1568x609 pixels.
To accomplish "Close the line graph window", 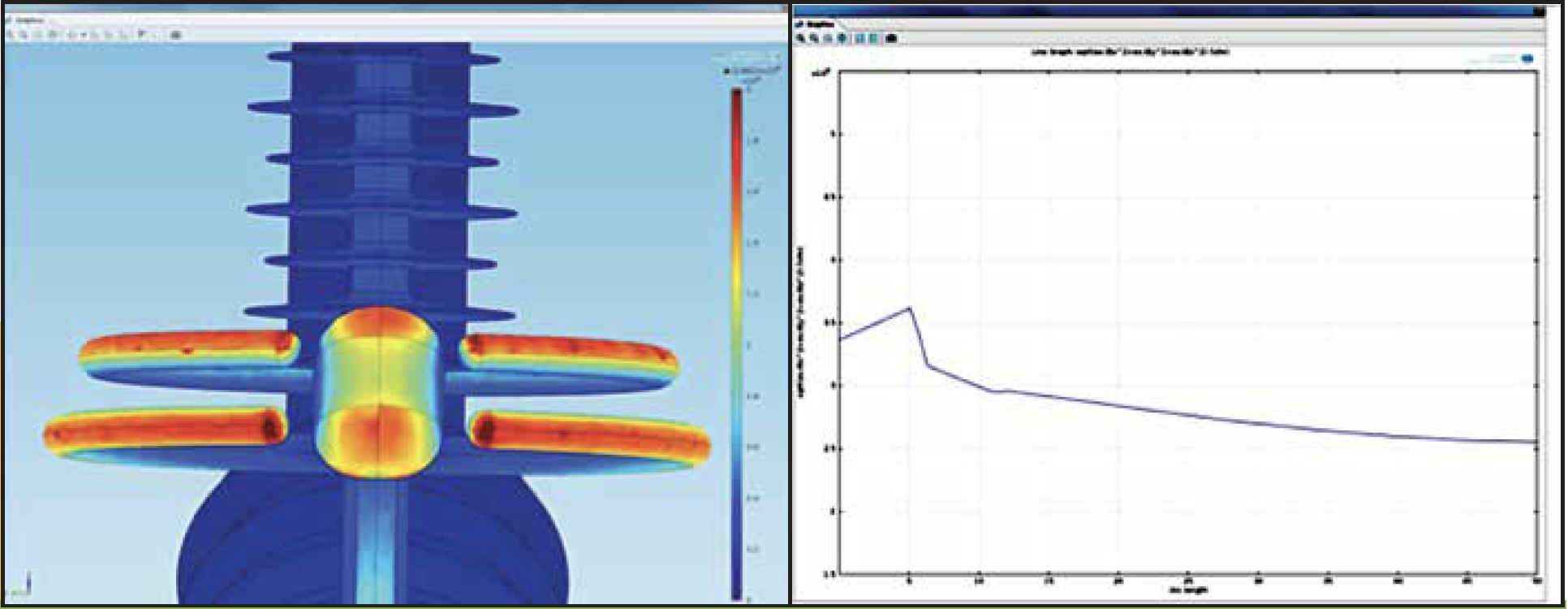I will [x=1538, y=11].
